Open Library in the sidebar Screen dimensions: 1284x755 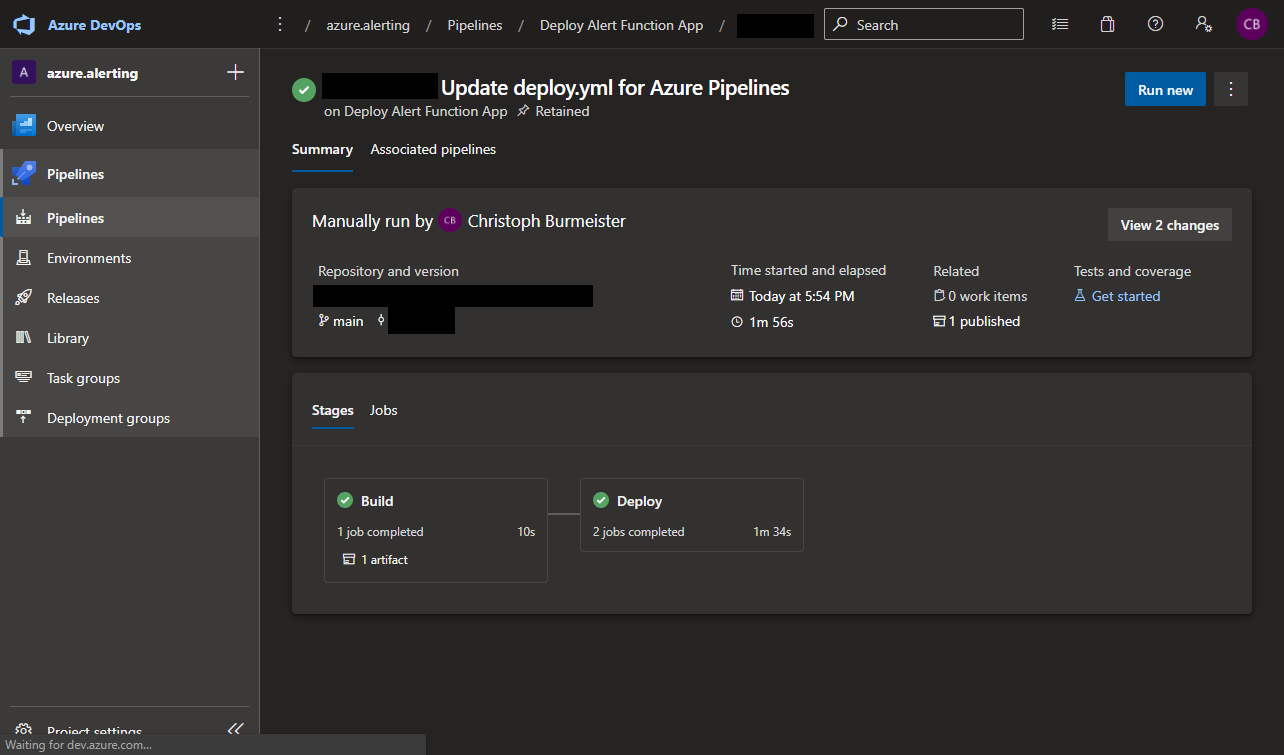(x=130, y=338)
